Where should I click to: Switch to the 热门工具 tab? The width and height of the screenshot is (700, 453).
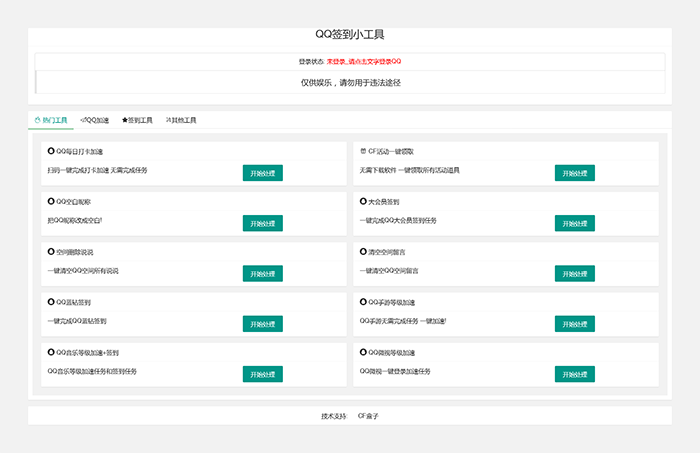[51, 120]
